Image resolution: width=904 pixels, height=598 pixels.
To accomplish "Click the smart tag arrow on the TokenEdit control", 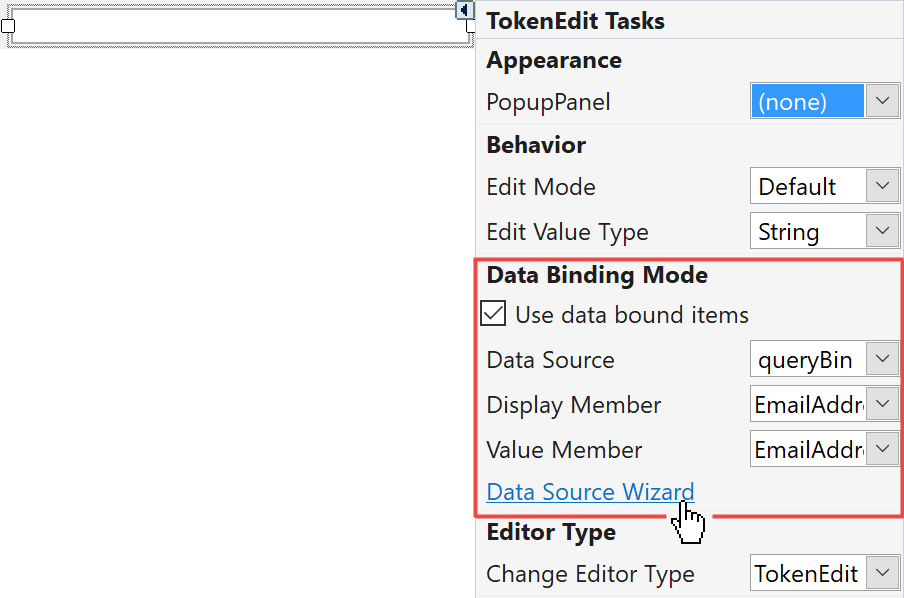I will [x=464, y=10].
